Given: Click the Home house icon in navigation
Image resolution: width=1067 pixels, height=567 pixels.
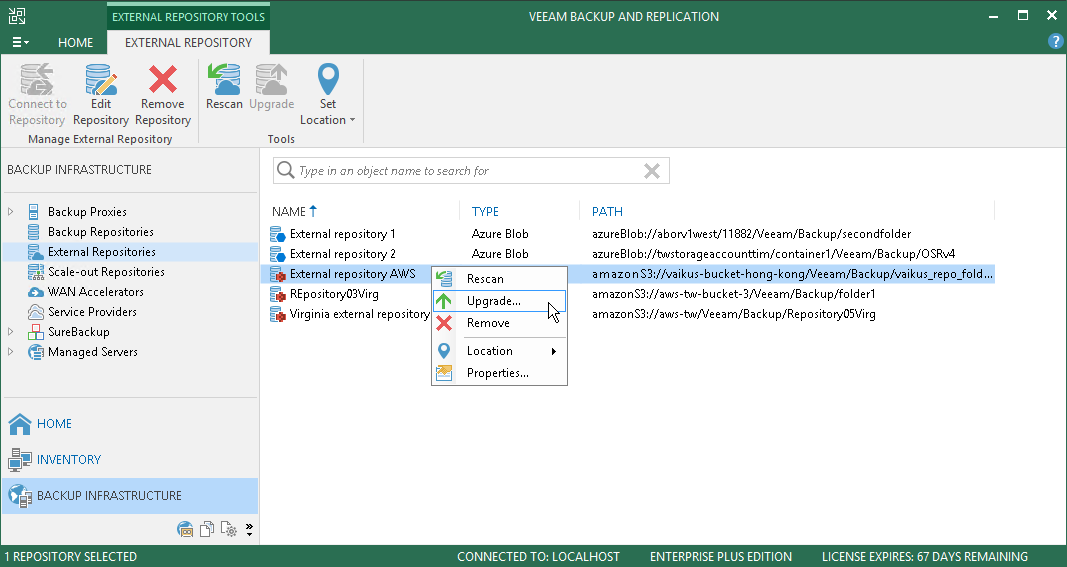Looking at the screenshot, I should (x=19, y=424).
